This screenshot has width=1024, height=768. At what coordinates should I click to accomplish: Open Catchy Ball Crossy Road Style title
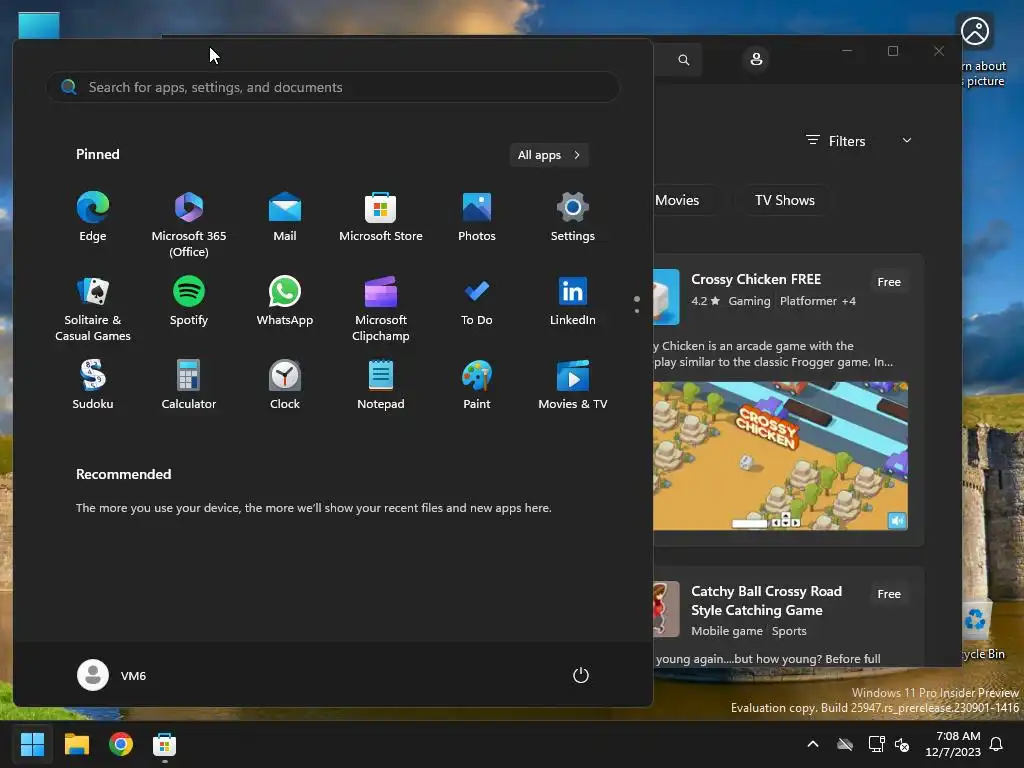(766, 600)
